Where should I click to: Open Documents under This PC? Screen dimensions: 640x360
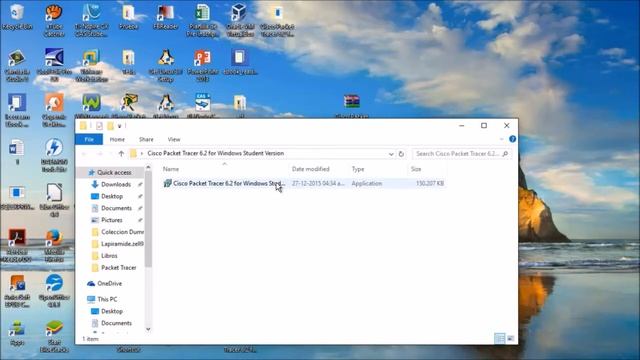coord(112,323)
